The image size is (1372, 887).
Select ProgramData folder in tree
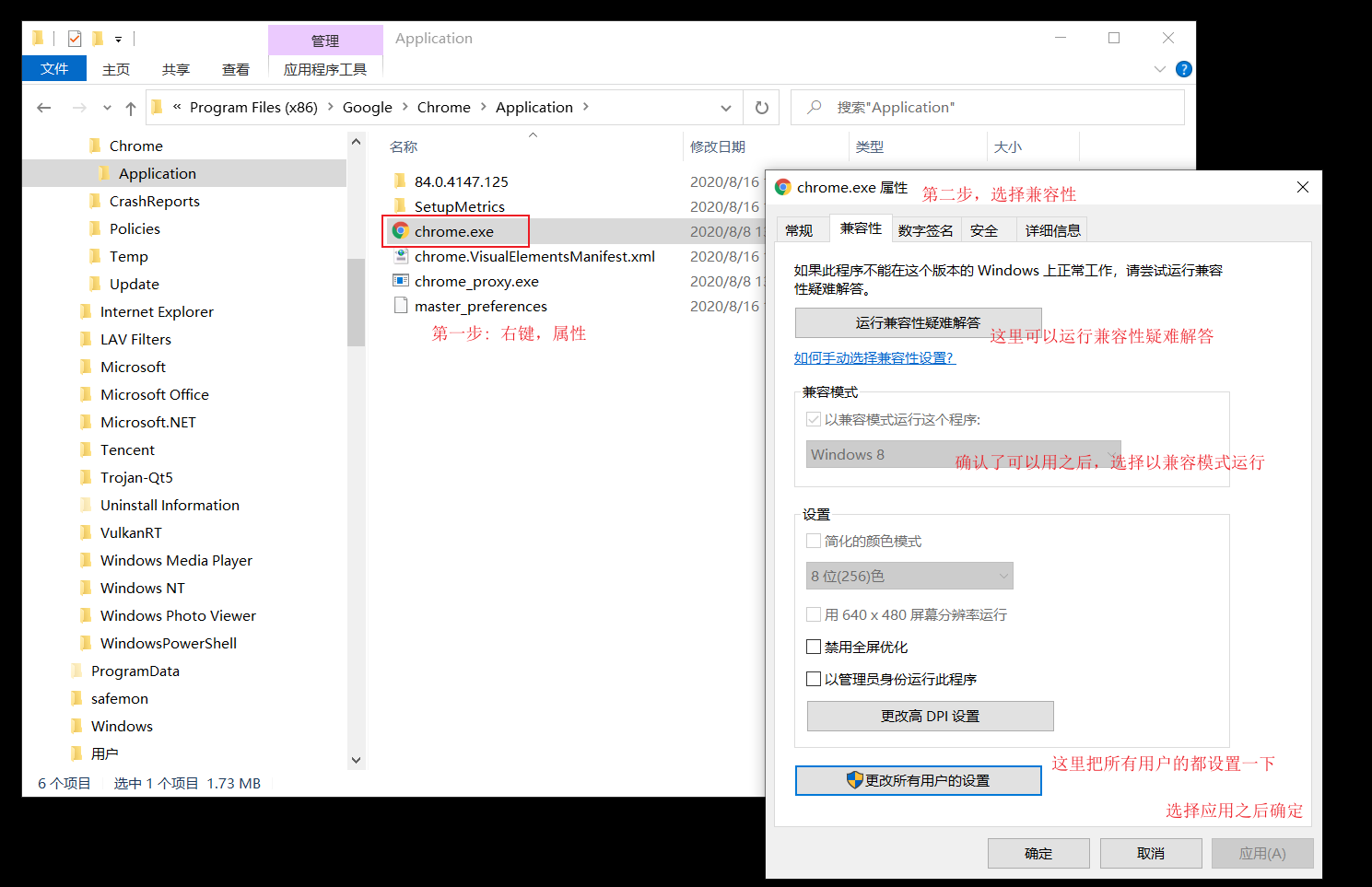pyautogui.click(x=135, y=671)
